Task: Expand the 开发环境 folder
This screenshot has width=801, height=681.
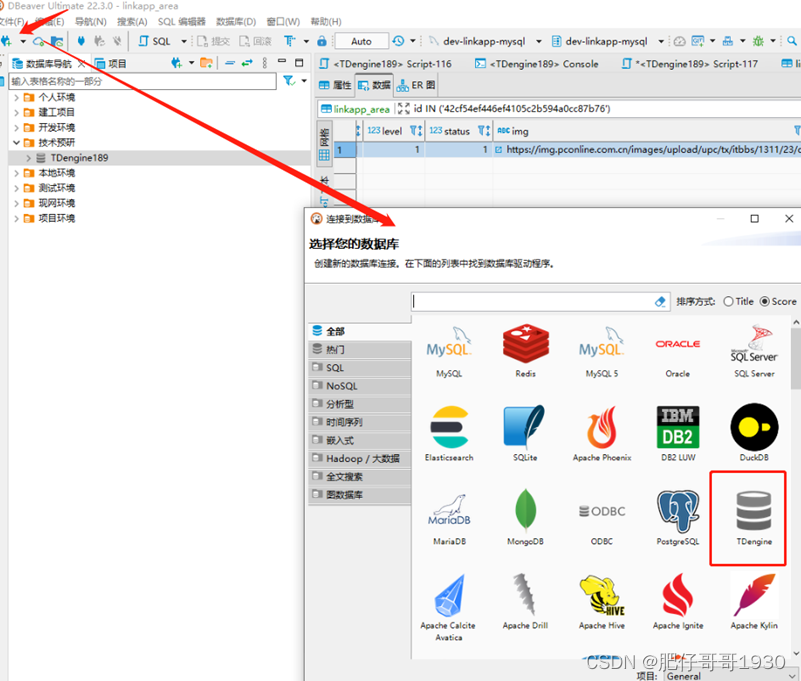Action: (16, 128)
